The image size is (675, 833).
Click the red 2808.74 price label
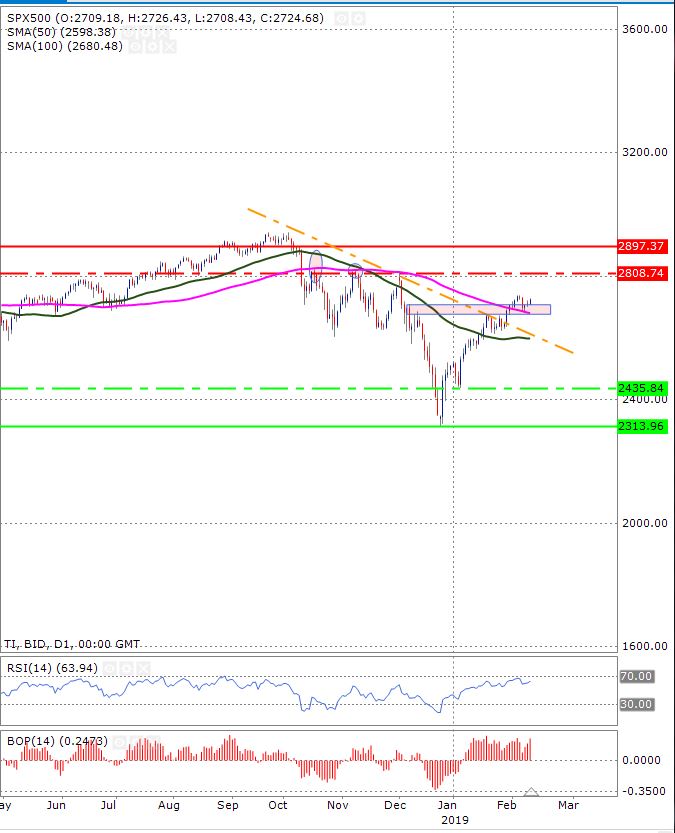[642, 274]
